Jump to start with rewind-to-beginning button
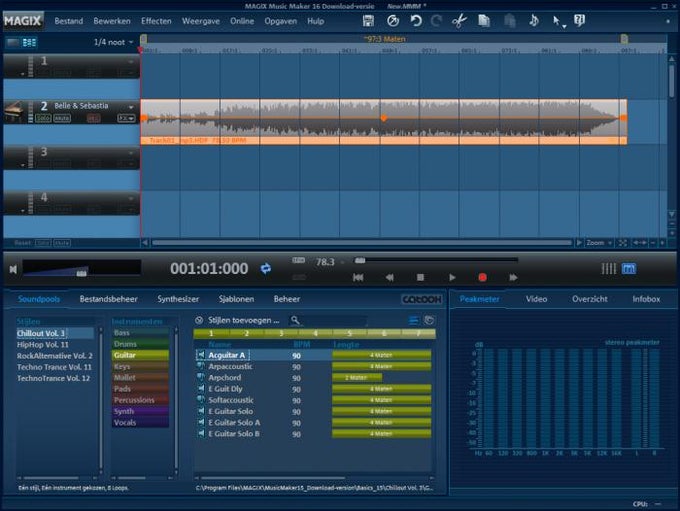680x511 pixels. 358,278
